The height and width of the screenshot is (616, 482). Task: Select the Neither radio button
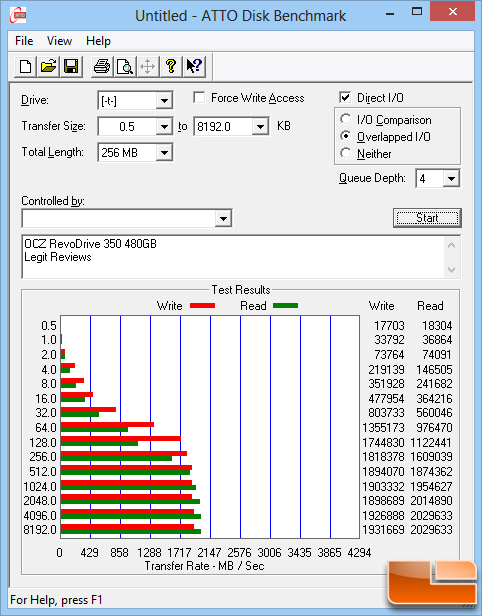point(346,153)
